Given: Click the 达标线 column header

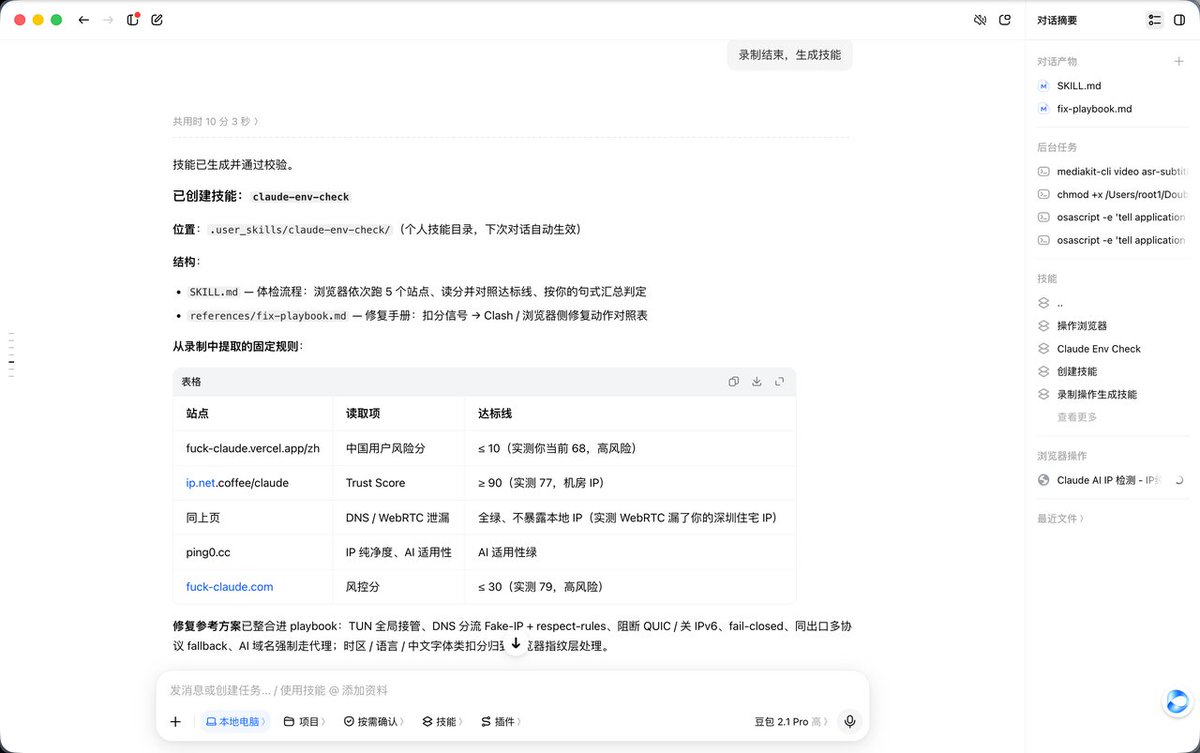Looking at the screenshot, I should tap(630, 413).
